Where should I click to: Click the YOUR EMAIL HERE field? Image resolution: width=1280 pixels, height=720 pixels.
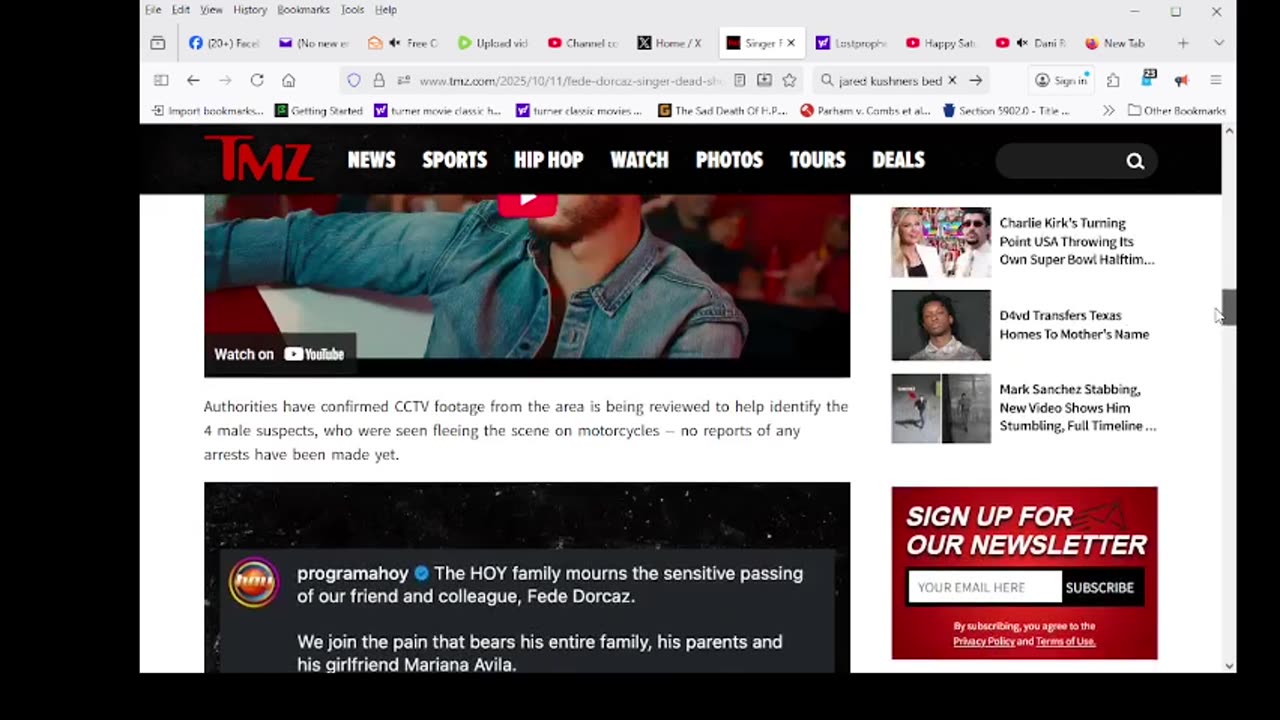[984, 587]
